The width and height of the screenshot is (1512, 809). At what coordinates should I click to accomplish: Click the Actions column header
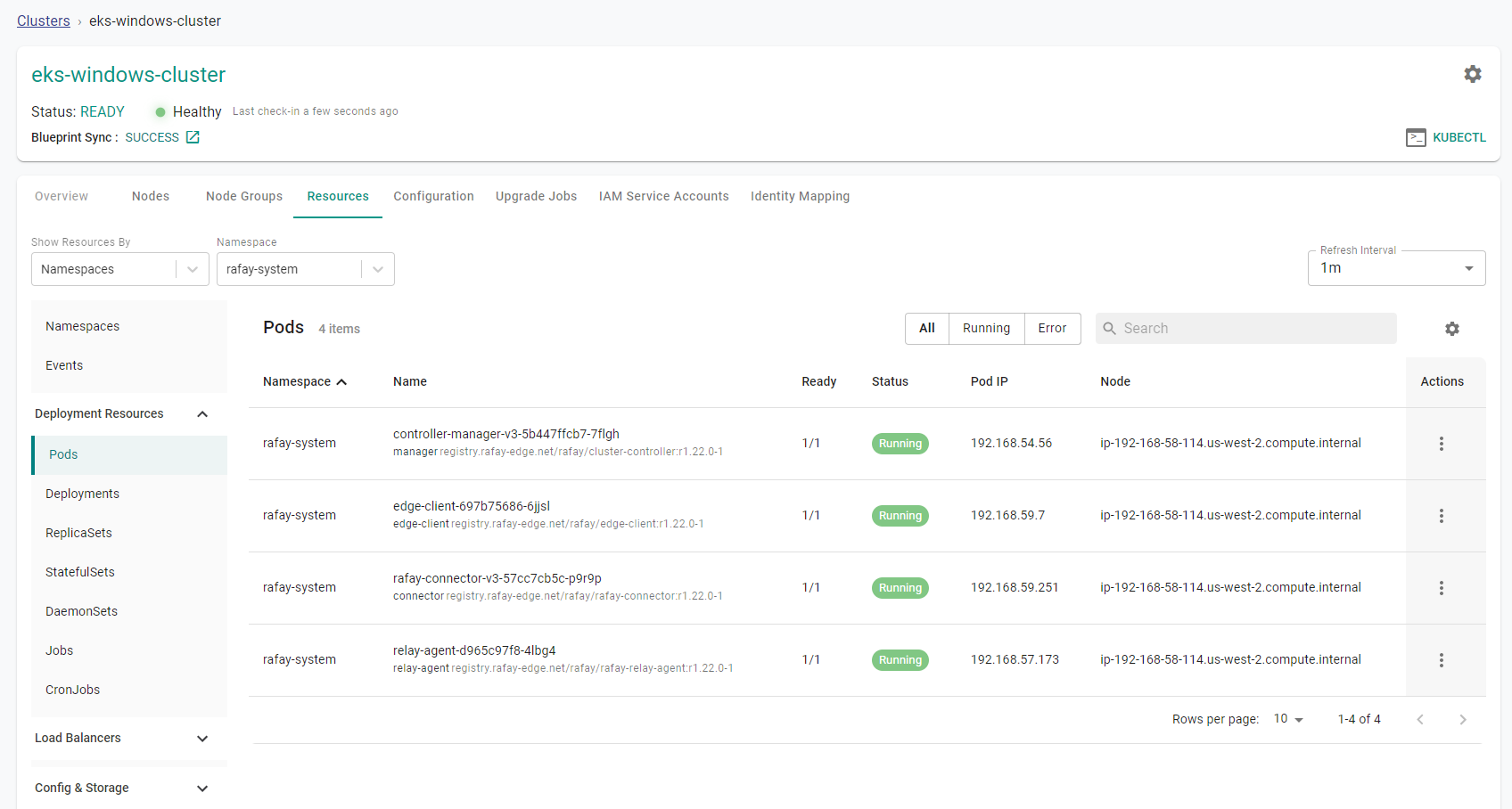pos(1442,381)
